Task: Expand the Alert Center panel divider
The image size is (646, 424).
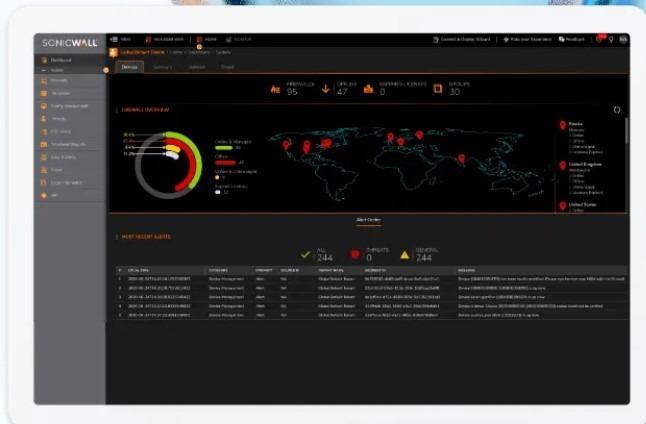Action: tap(368, 219)
